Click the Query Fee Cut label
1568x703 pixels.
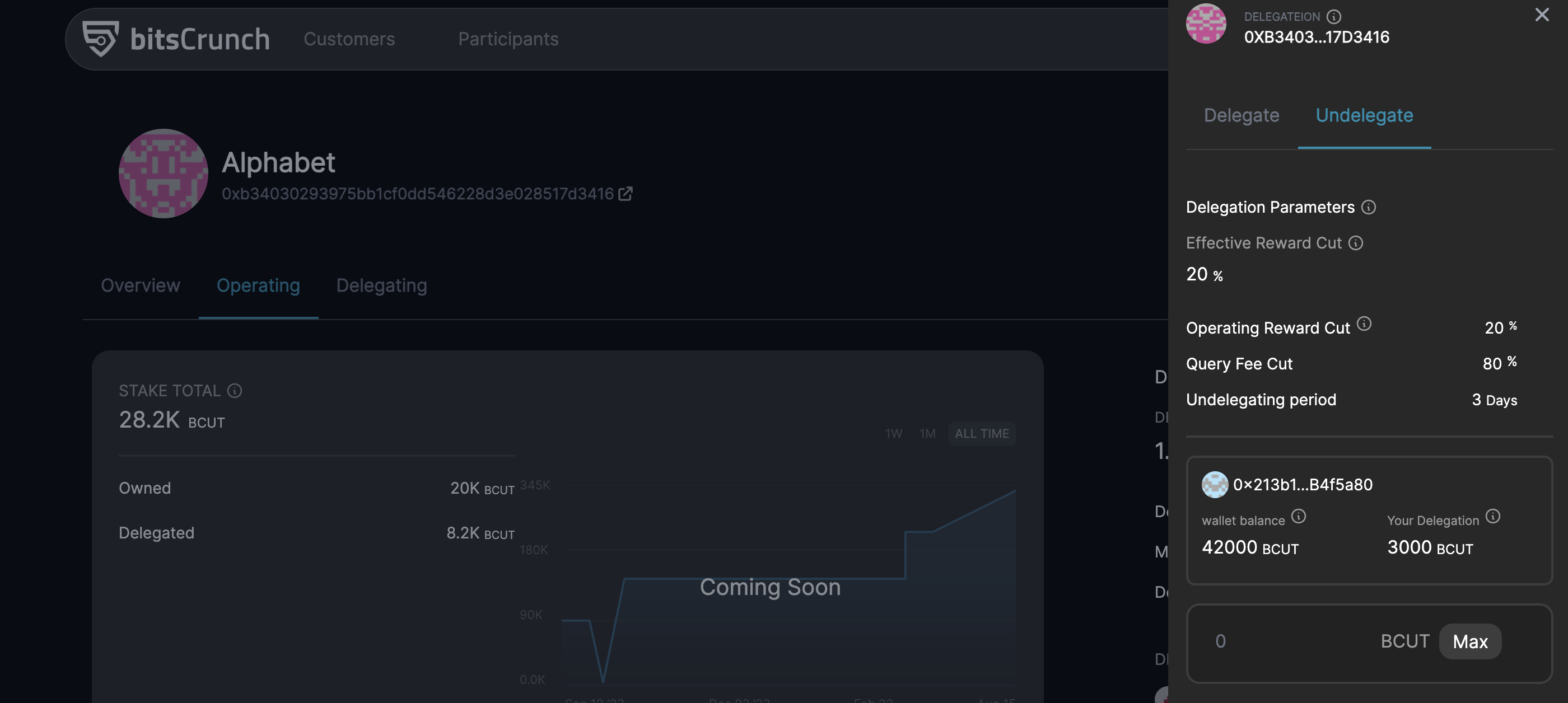point(1239,364)
